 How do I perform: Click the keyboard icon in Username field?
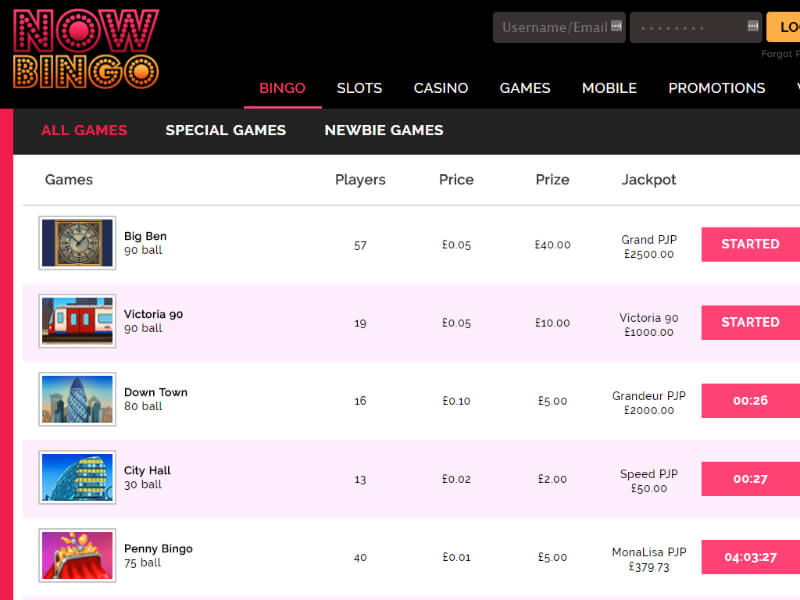click(x=616, y=26)
